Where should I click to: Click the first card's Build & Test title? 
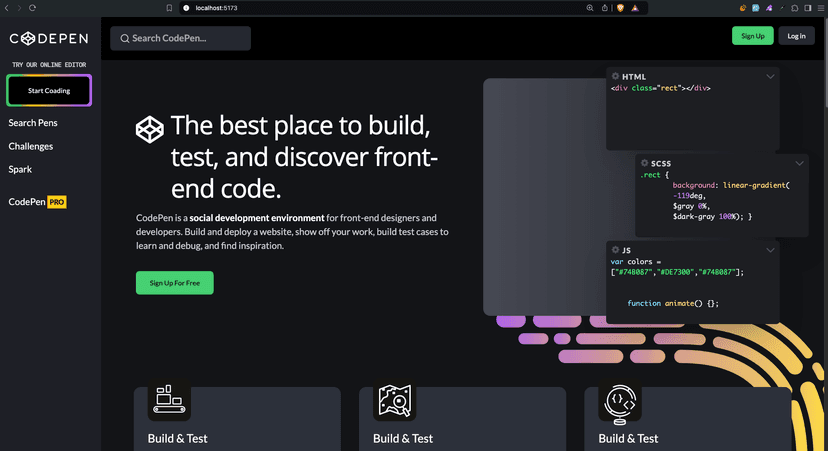click(x=177, y=438)
